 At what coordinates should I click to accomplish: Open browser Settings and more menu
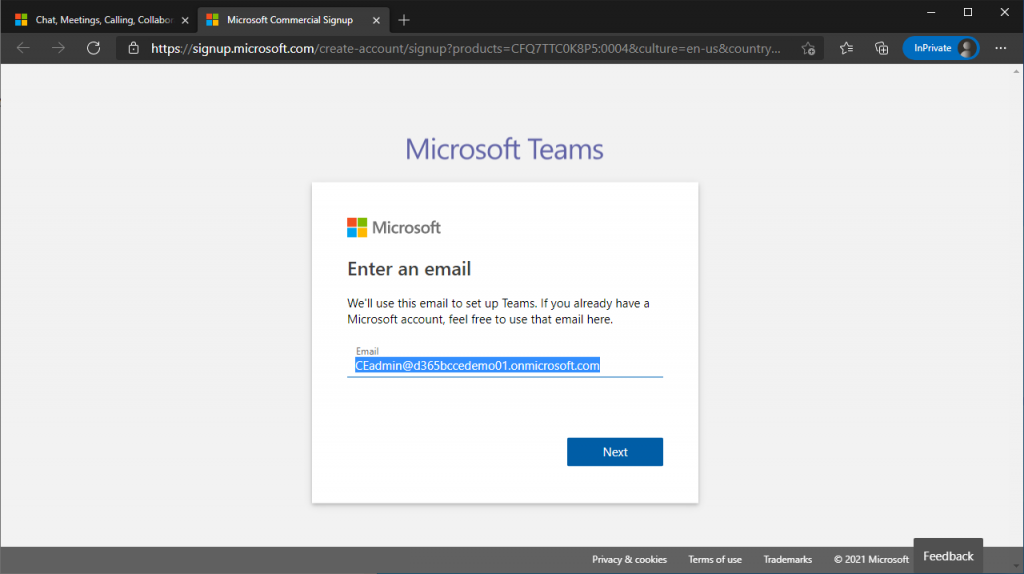point(1000,48)
